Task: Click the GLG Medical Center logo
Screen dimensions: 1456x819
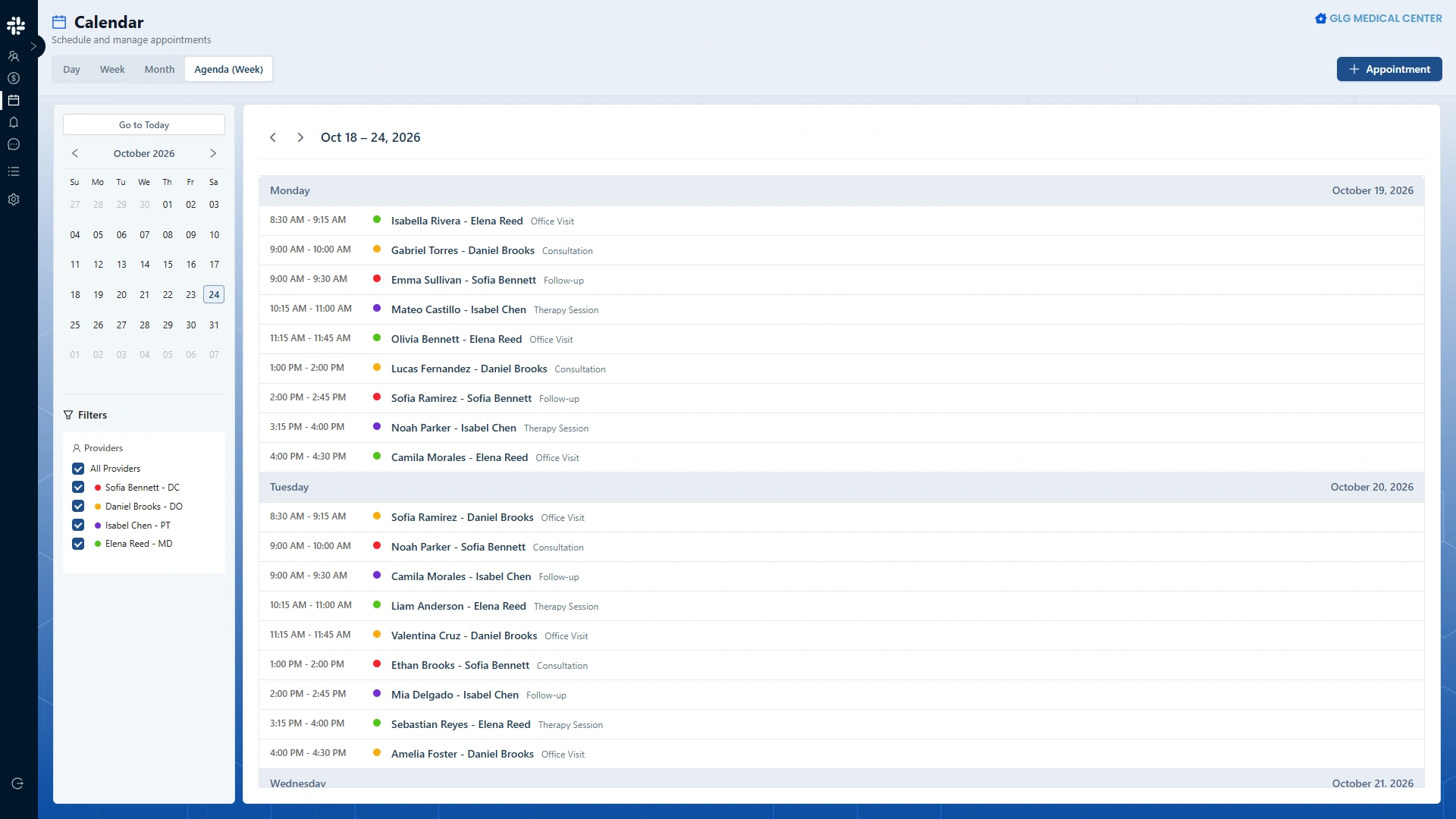Action: pyautogui.click(x=1378, y=18)
